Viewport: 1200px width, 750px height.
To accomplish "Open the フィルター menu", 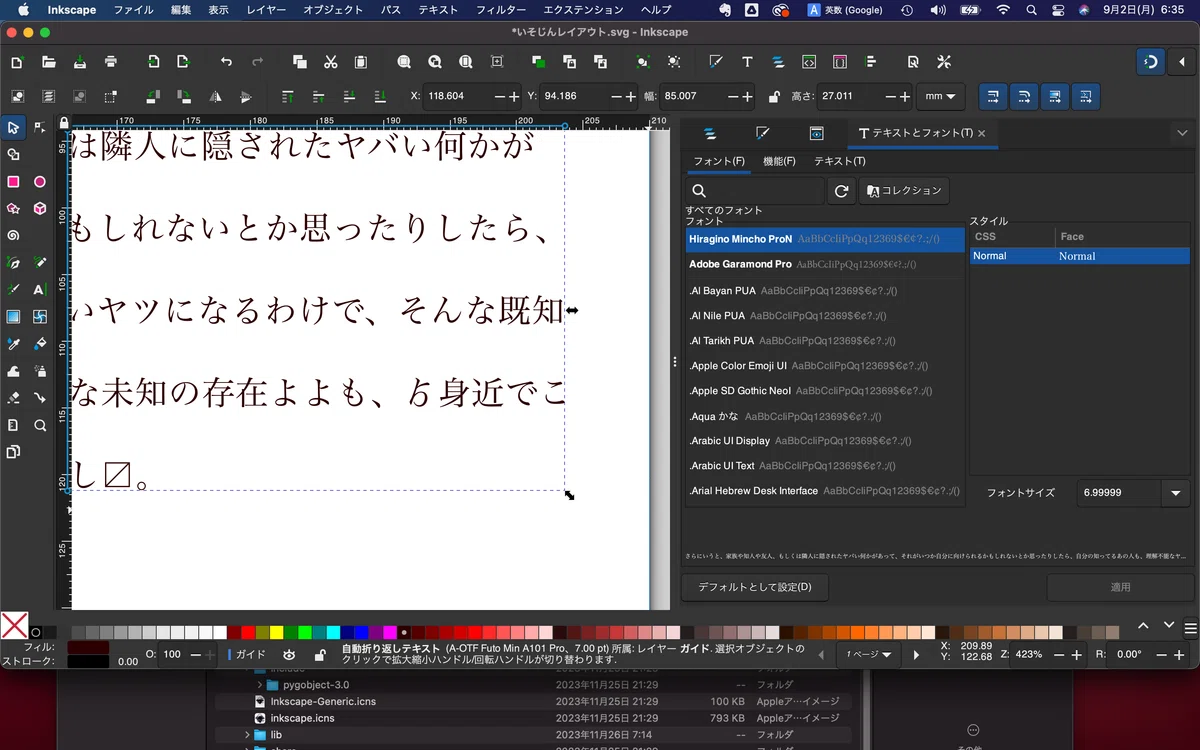I will pos(501,10).
